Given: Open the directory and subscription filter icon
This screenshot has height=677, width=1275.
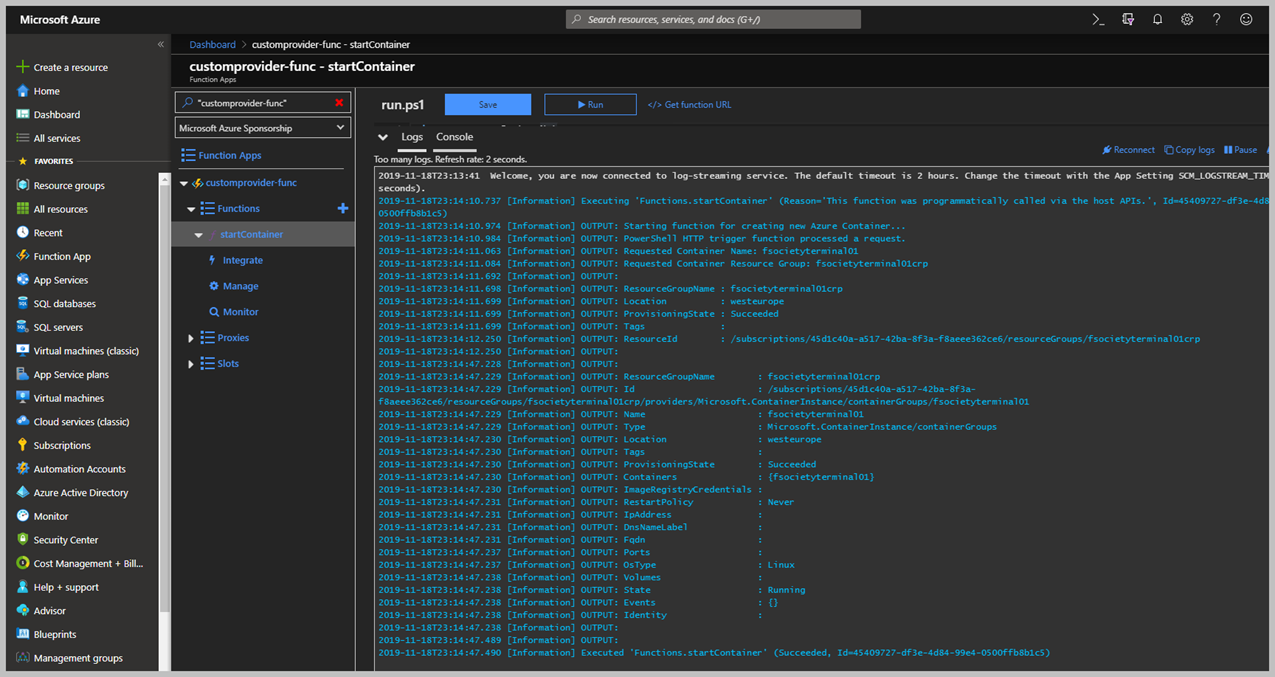Looking at the screenshot, I should click(1128, 19).
